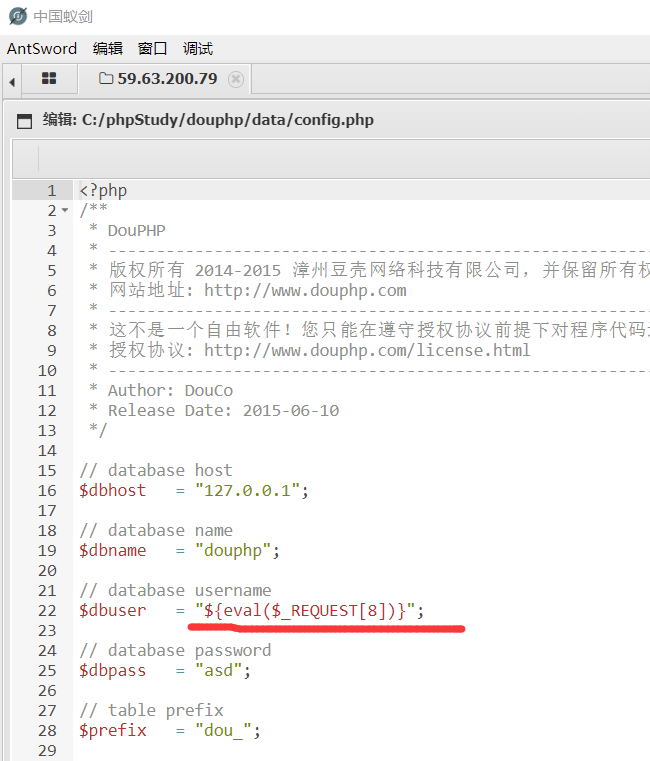Image resolution: width=650 pixels, height=761 pixels.
Task: Click the $dbuser variable
Action: coord(113,610)
